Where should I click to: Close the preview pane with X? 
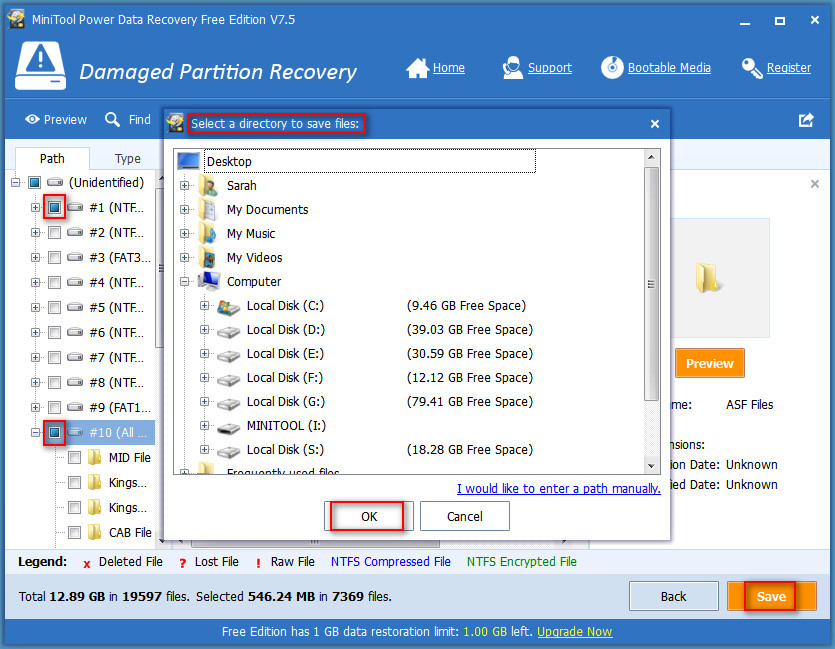pyautogui.click(x=814, y=184)
